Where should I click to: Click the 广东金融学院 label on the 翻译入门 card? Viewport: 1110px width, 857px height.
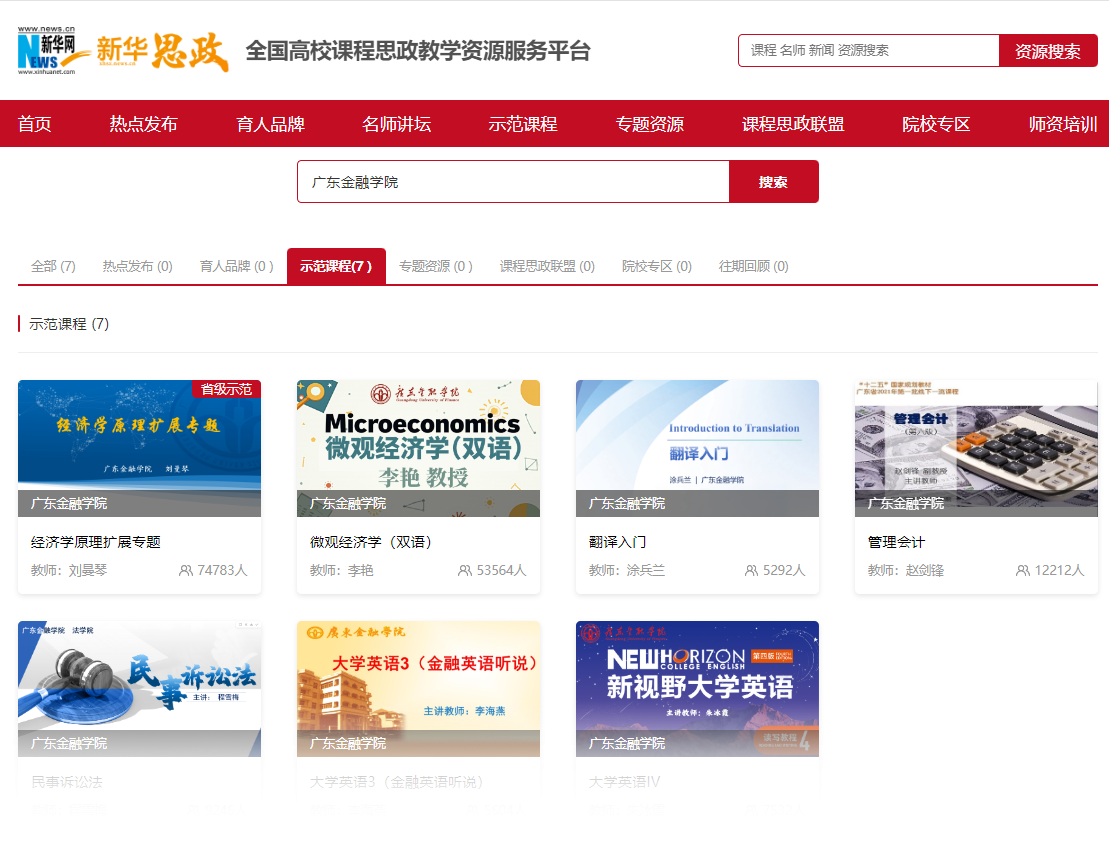(x=626, y=503)
